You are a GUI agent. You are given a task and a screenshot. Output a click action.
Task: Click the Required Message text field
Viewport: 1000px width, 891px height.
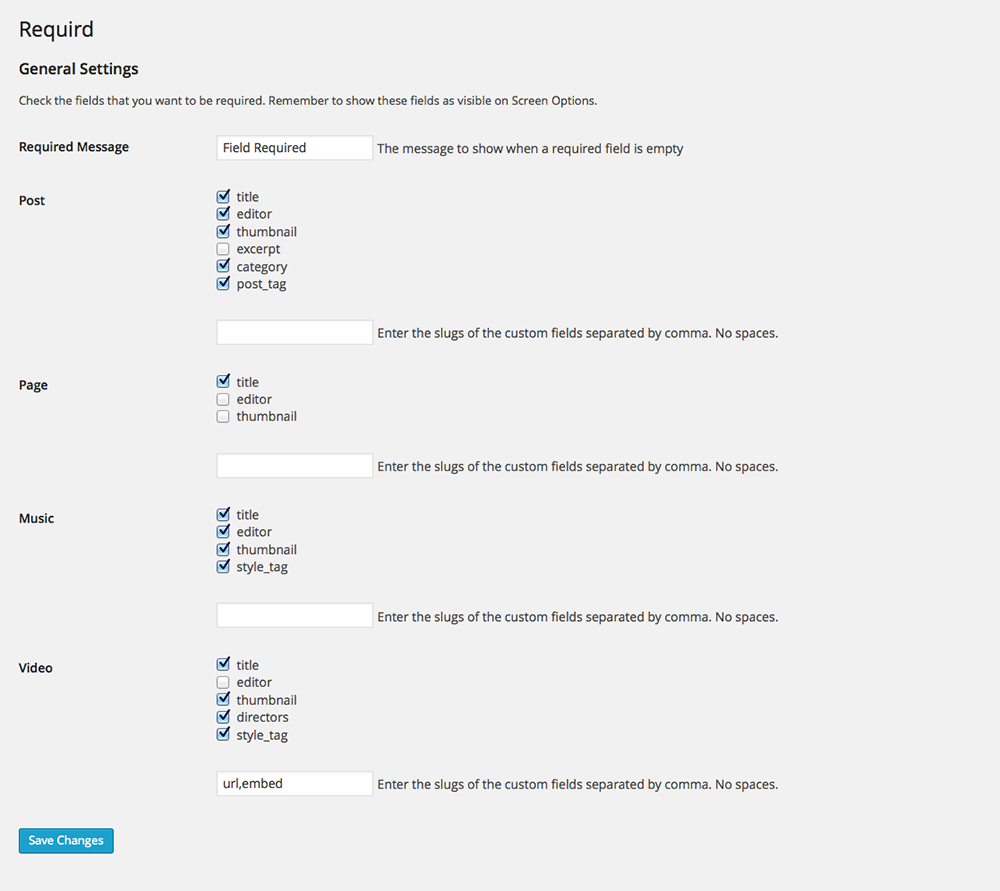pyautogui.click(x=295, y=147)
